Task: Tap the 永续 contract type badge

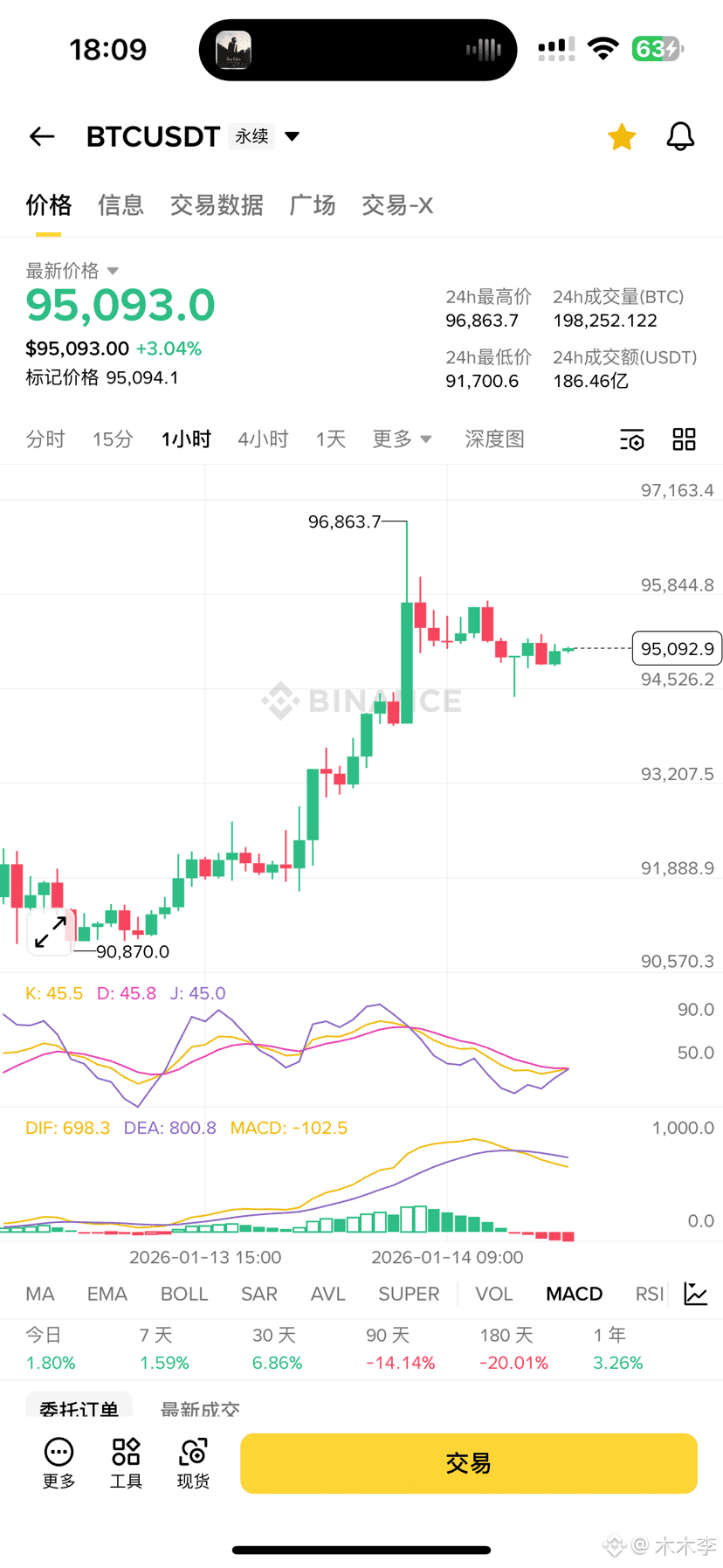Action: [x=251, y=136]
